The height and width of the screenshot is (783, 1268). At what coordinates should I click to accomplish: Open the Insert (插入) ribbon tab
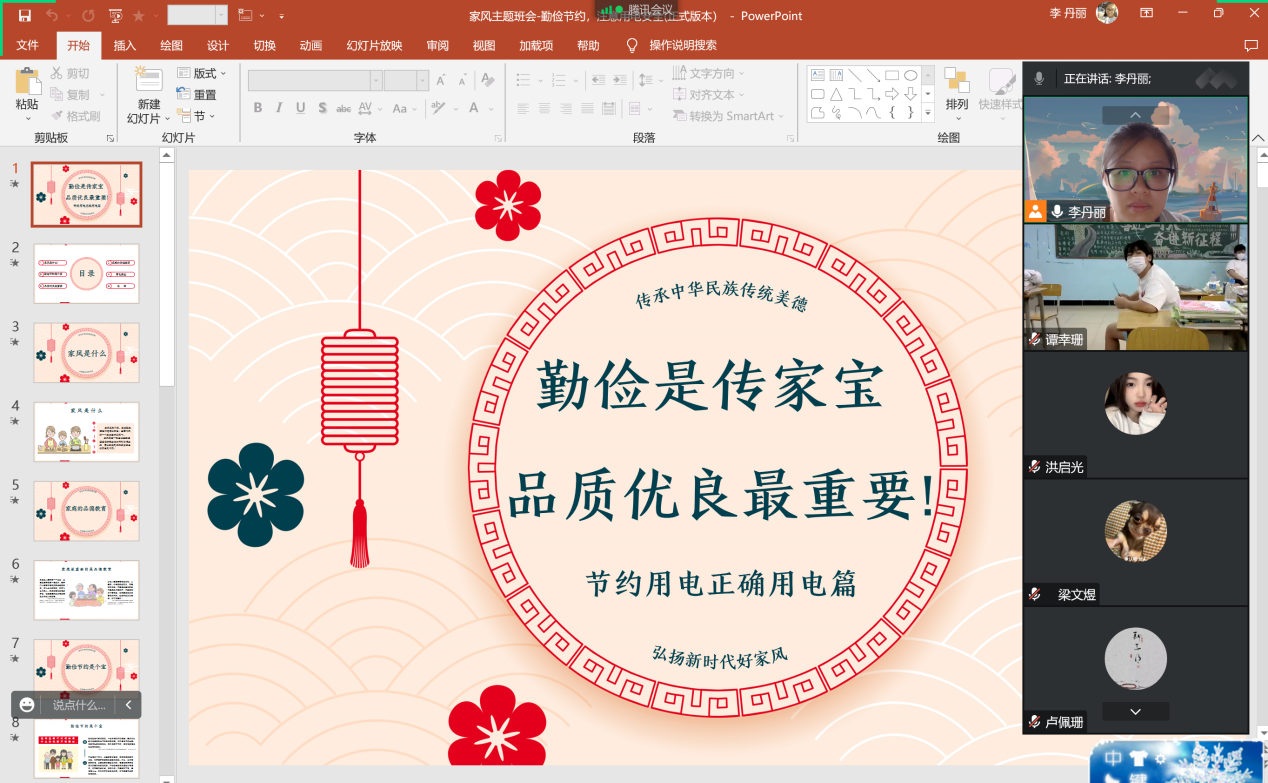click(x=125, y=46)
